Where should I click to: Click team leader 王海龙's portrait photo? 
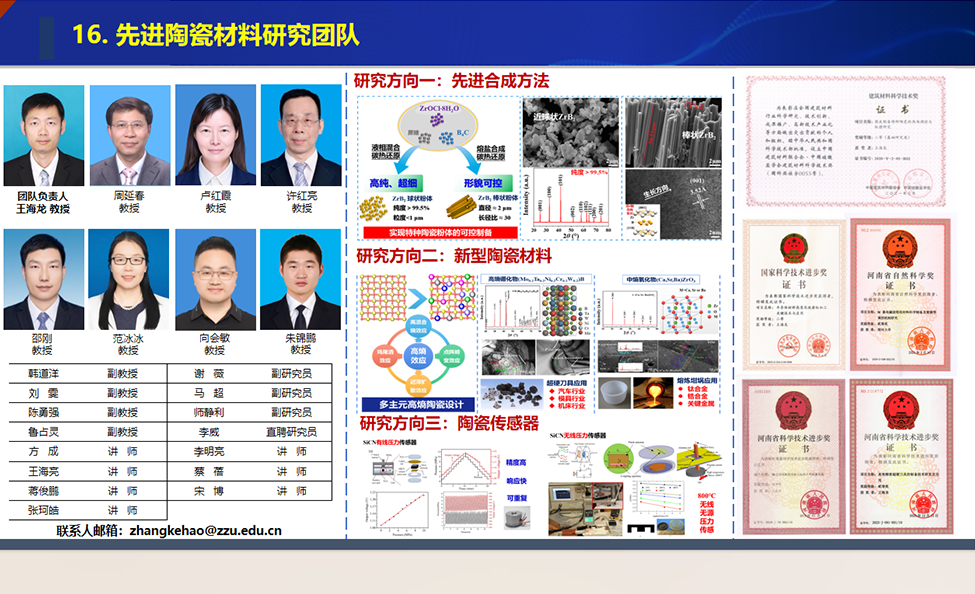click(44, 136)
